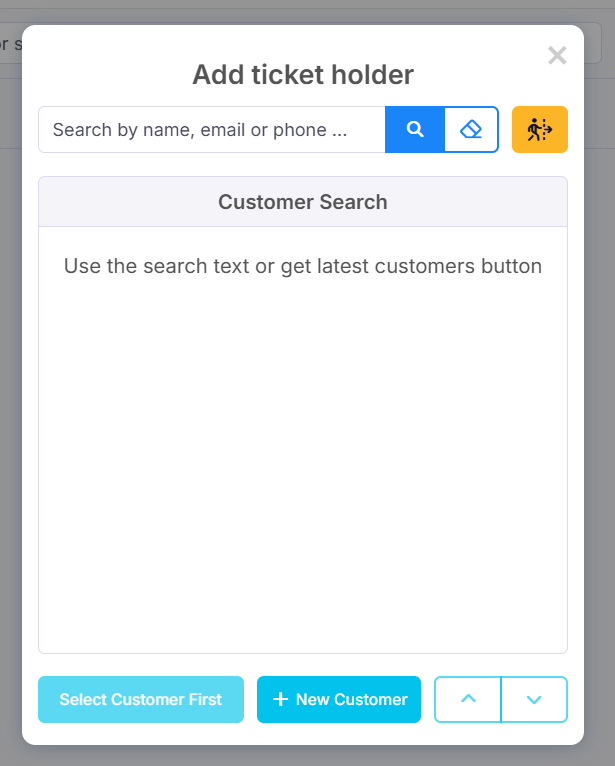Move selection down with the down chevron

pos(534,699)
